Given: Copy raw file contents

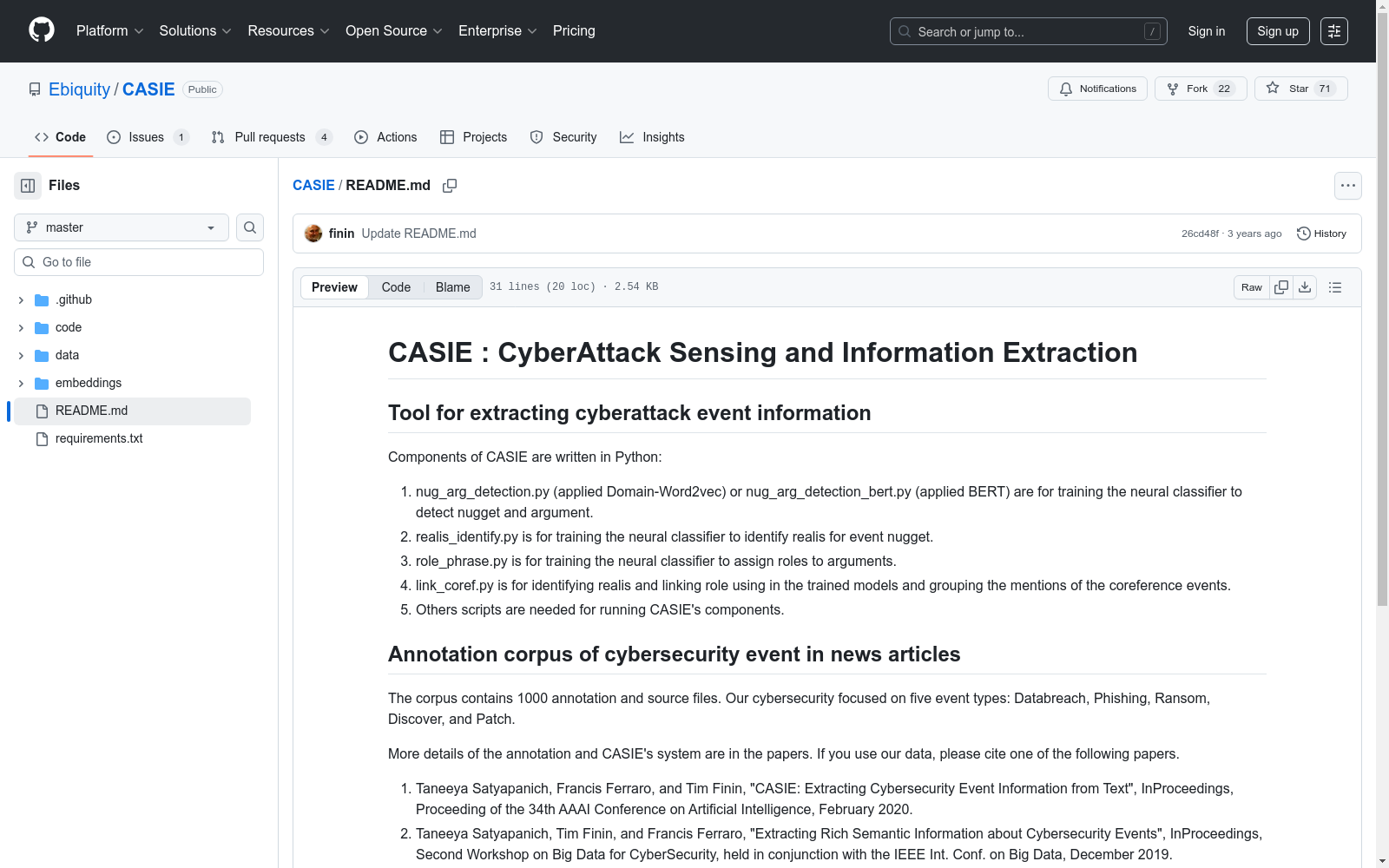Looking at the screenshot, I should click(1281, 287).
